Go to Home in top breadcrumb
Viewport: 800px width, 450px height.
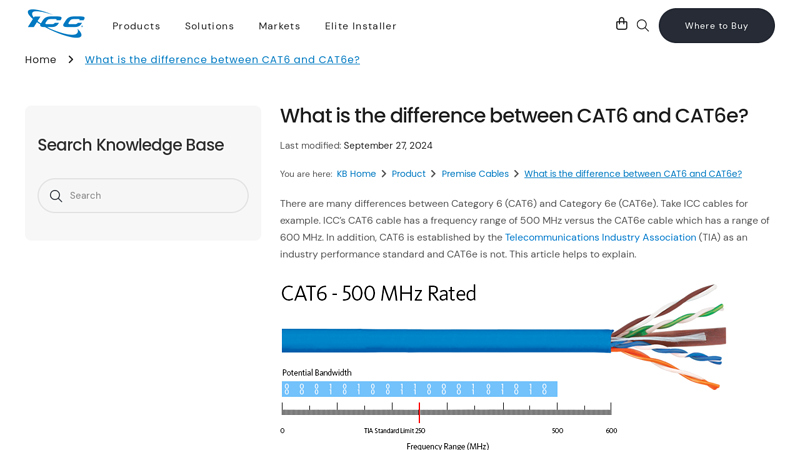[41, 60]
